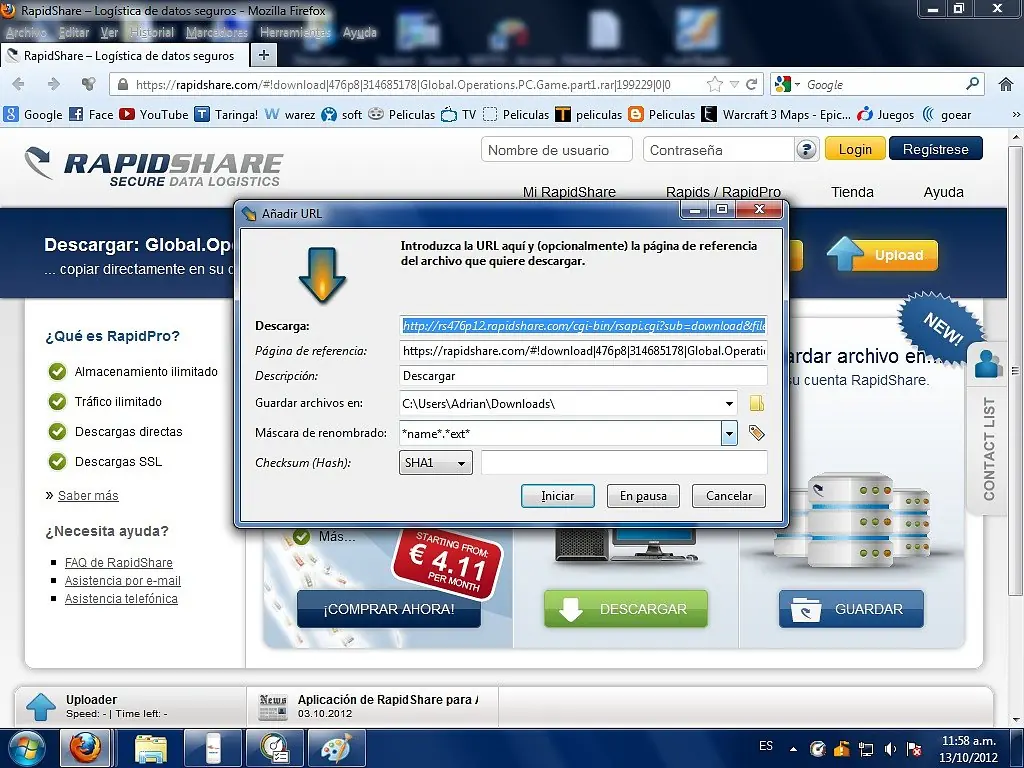Expand the rename mask dropdown arrow

pyautogui.click(x=729, y=433)
